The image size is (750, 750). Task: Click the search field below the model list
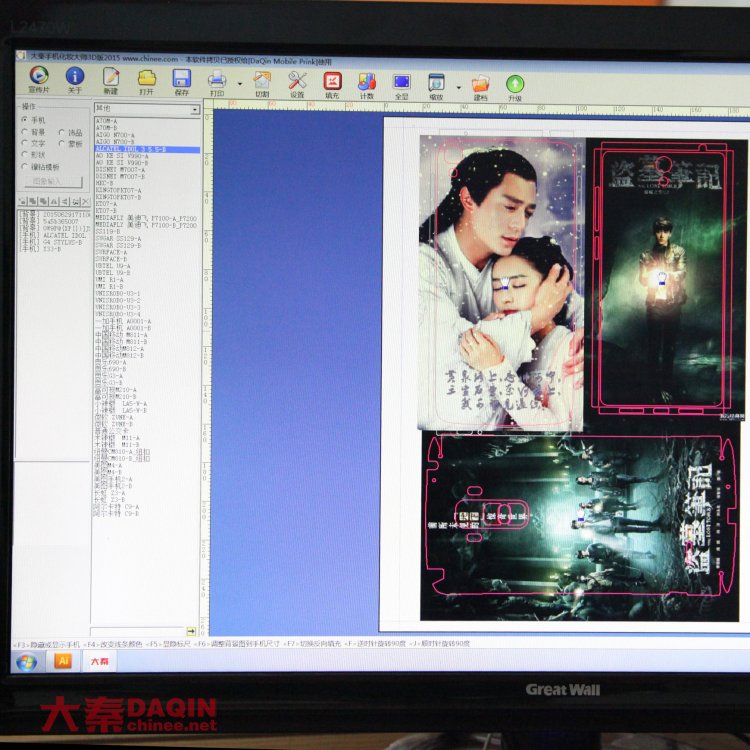tap(137, 631)
